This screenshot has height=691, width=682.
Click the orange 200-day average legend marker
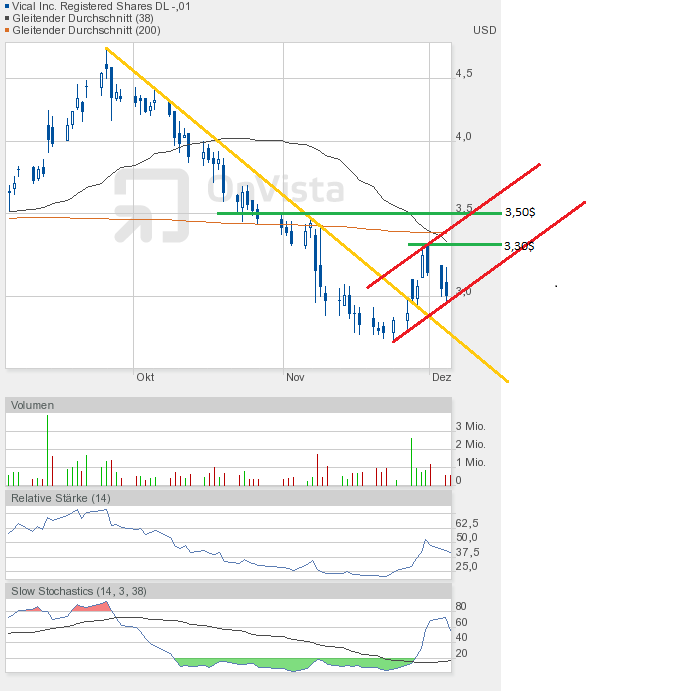9,31
